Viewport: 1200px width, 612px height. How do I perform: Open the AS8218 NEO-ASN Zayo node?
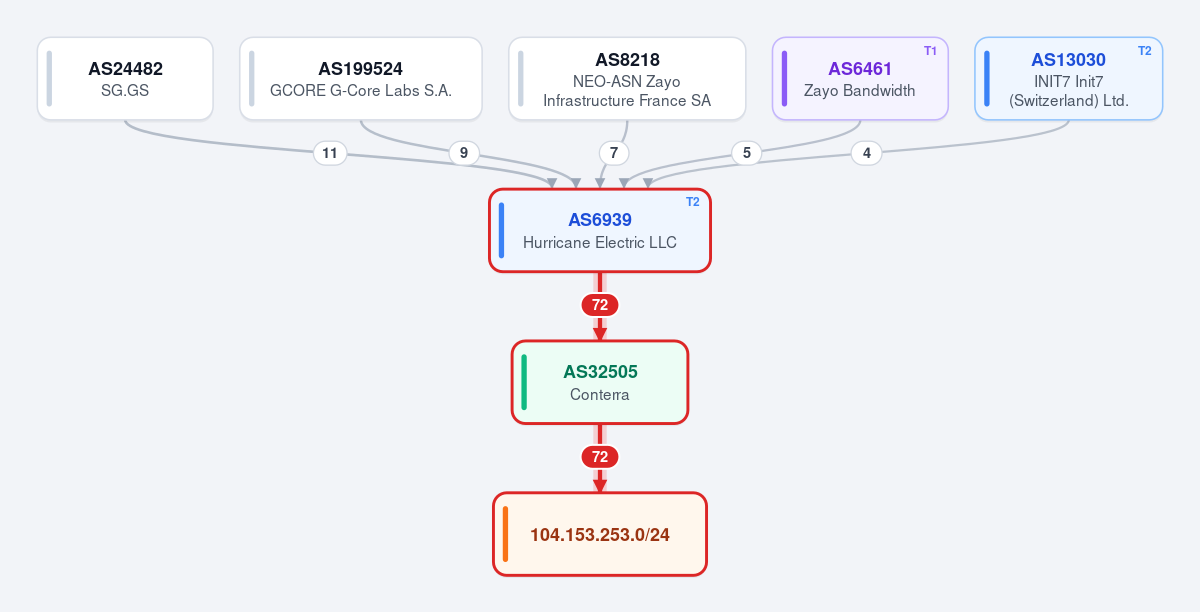click(627, 79)
